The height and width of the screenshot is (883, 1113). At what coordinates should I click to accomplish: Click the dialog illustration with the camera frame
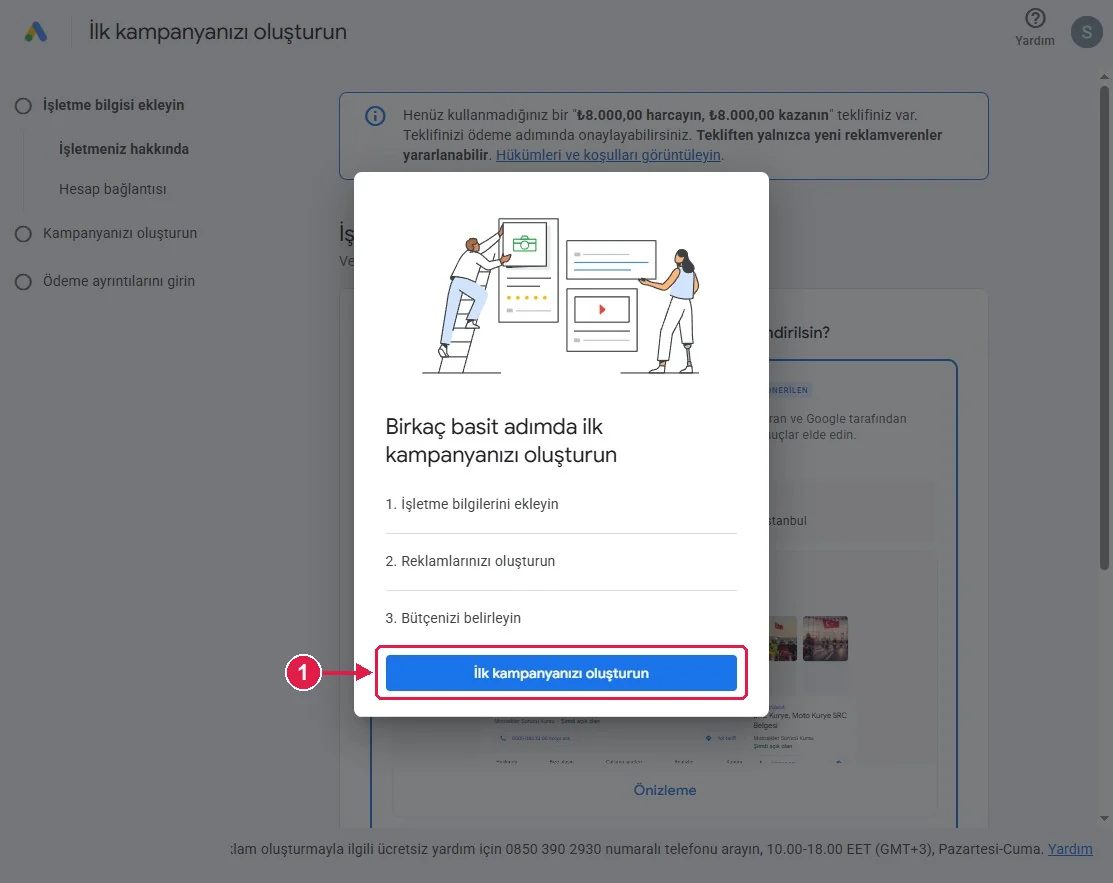(x=561, y=295)
